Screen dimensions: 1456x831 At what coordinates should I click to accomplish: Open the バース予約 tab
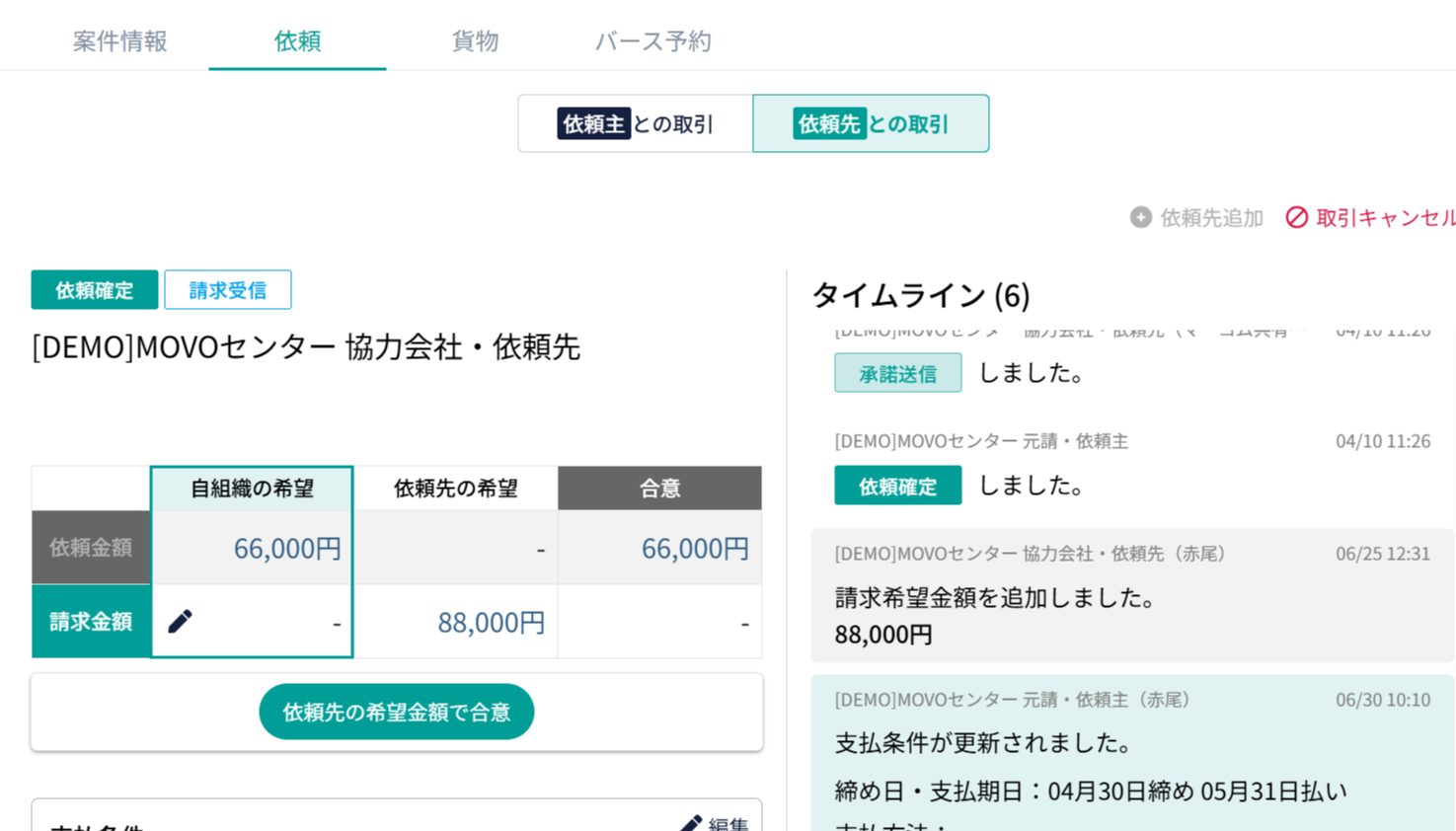click(x=652, y=40)
